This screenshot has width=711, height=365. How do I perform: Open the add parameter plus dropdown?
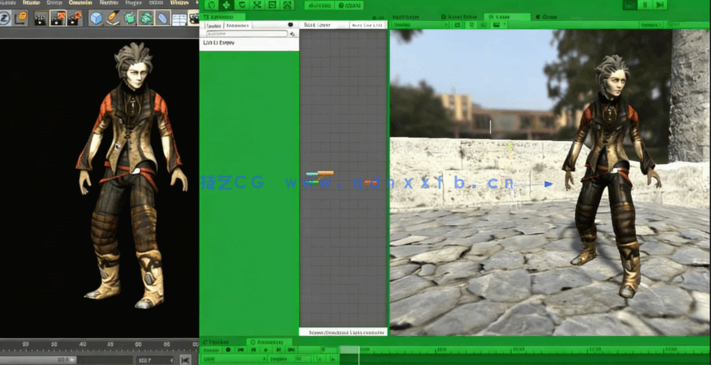(x=292, y=34)
